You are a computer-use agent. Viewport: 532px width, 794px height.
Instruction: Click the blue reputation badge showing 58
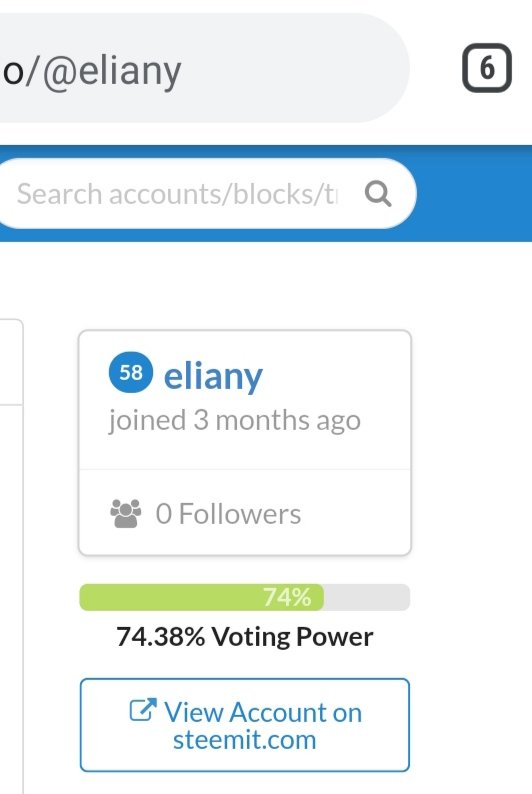[x=131, y=372]
